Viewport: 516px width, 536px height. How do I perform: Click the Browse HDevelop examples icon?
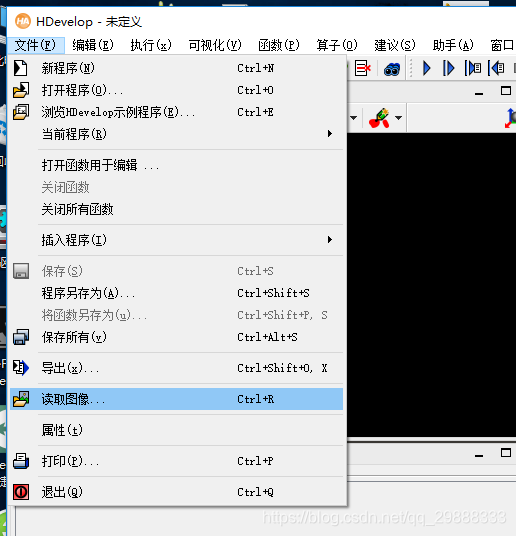pyautogui.click(x=21, y=112)
